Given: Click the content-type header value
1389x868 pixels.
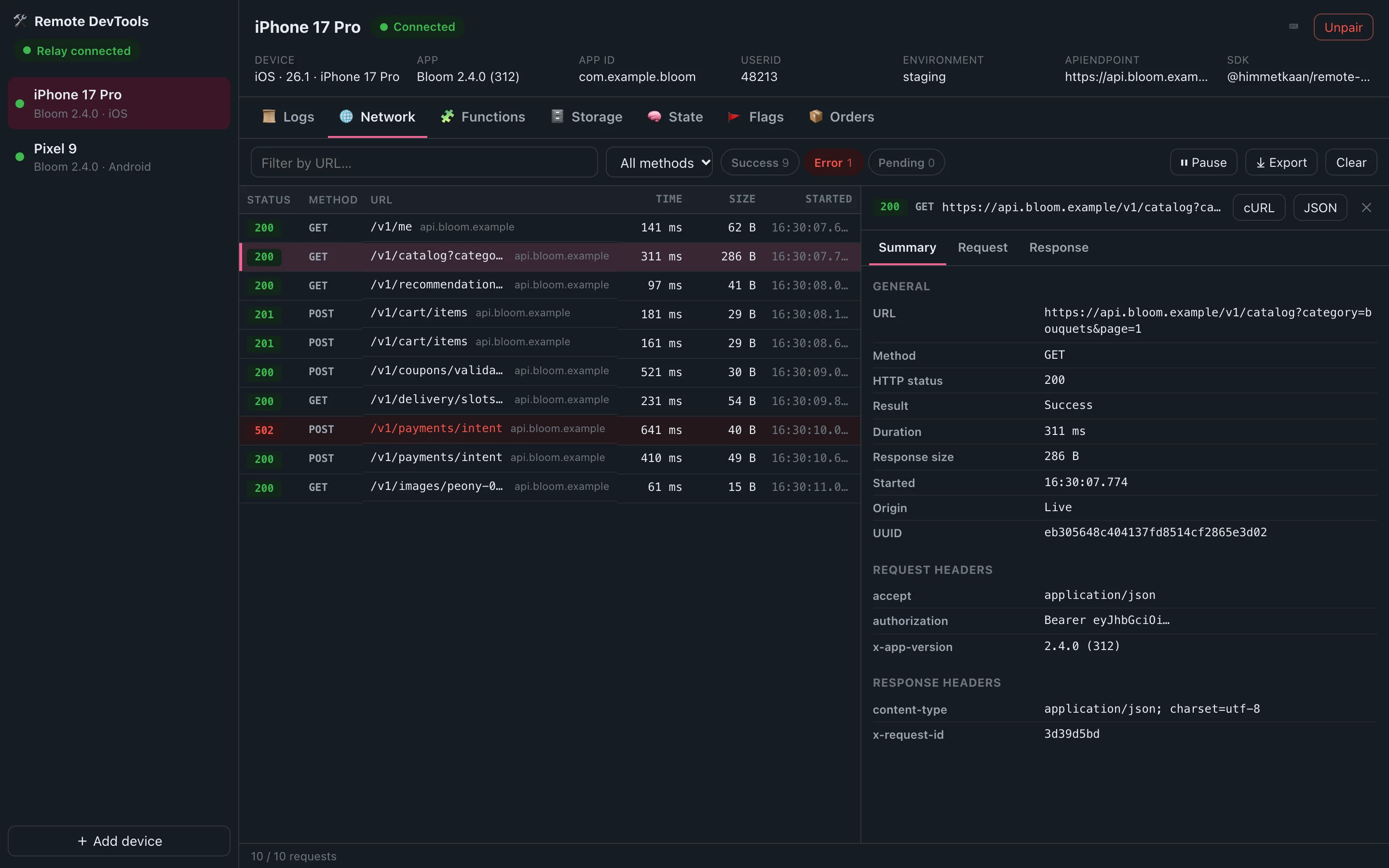Looking at the screenshot, I should point(1151,708).
